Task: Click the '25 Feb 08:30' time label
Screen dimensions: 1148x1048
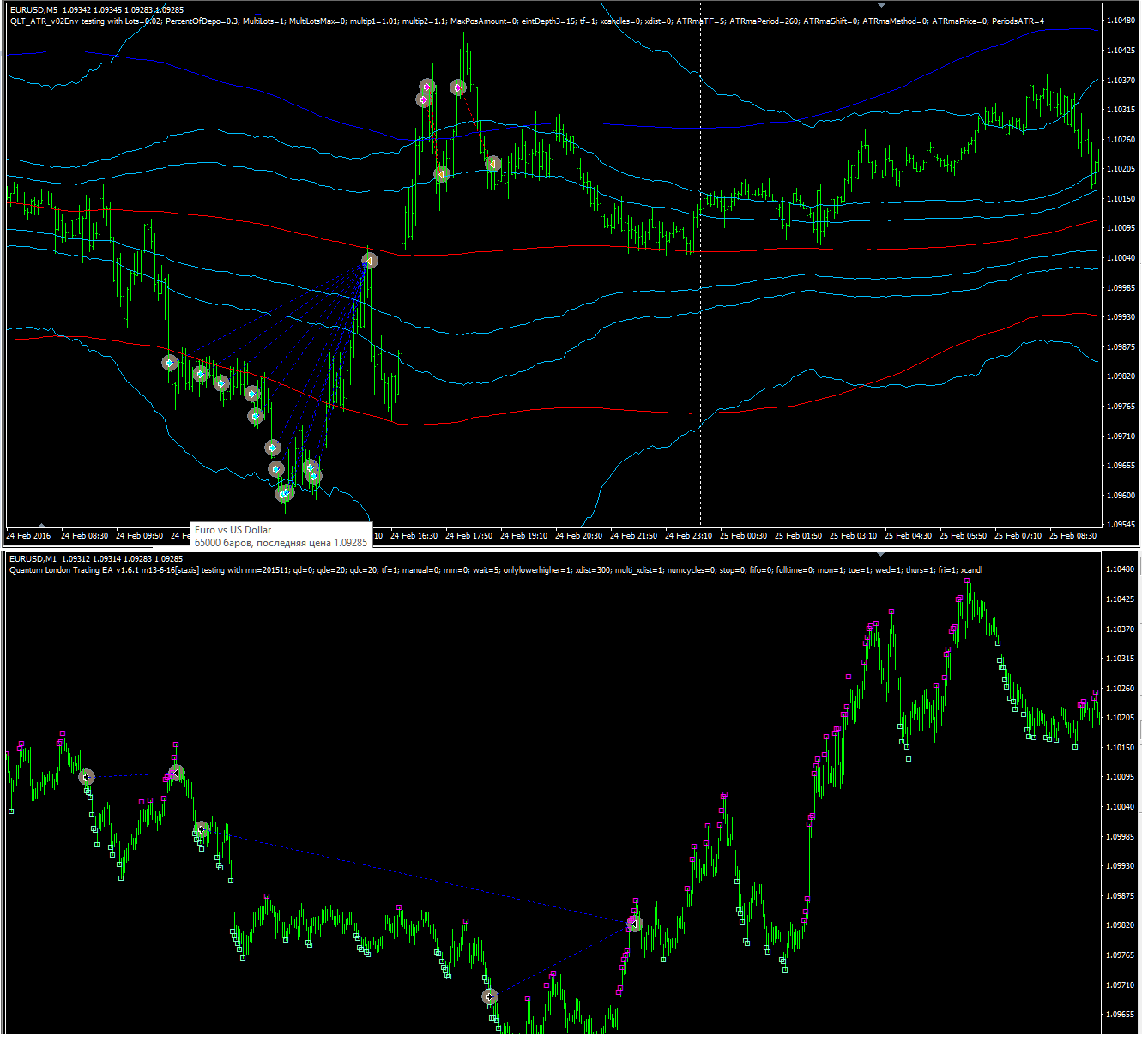Action: coord(1072,536)
